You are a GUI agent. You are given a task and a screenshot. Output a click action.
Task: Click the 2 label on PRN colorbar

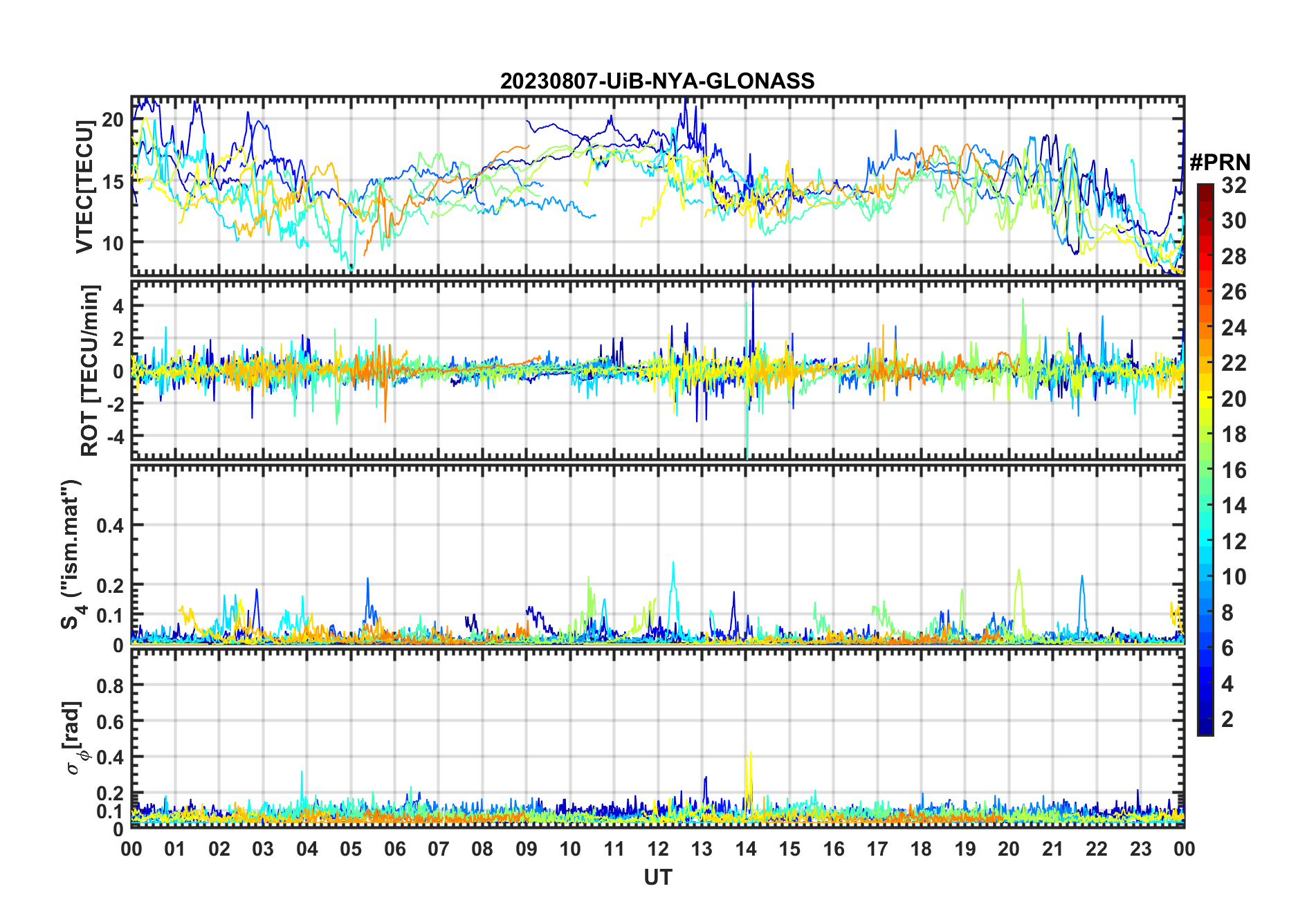1227,719
